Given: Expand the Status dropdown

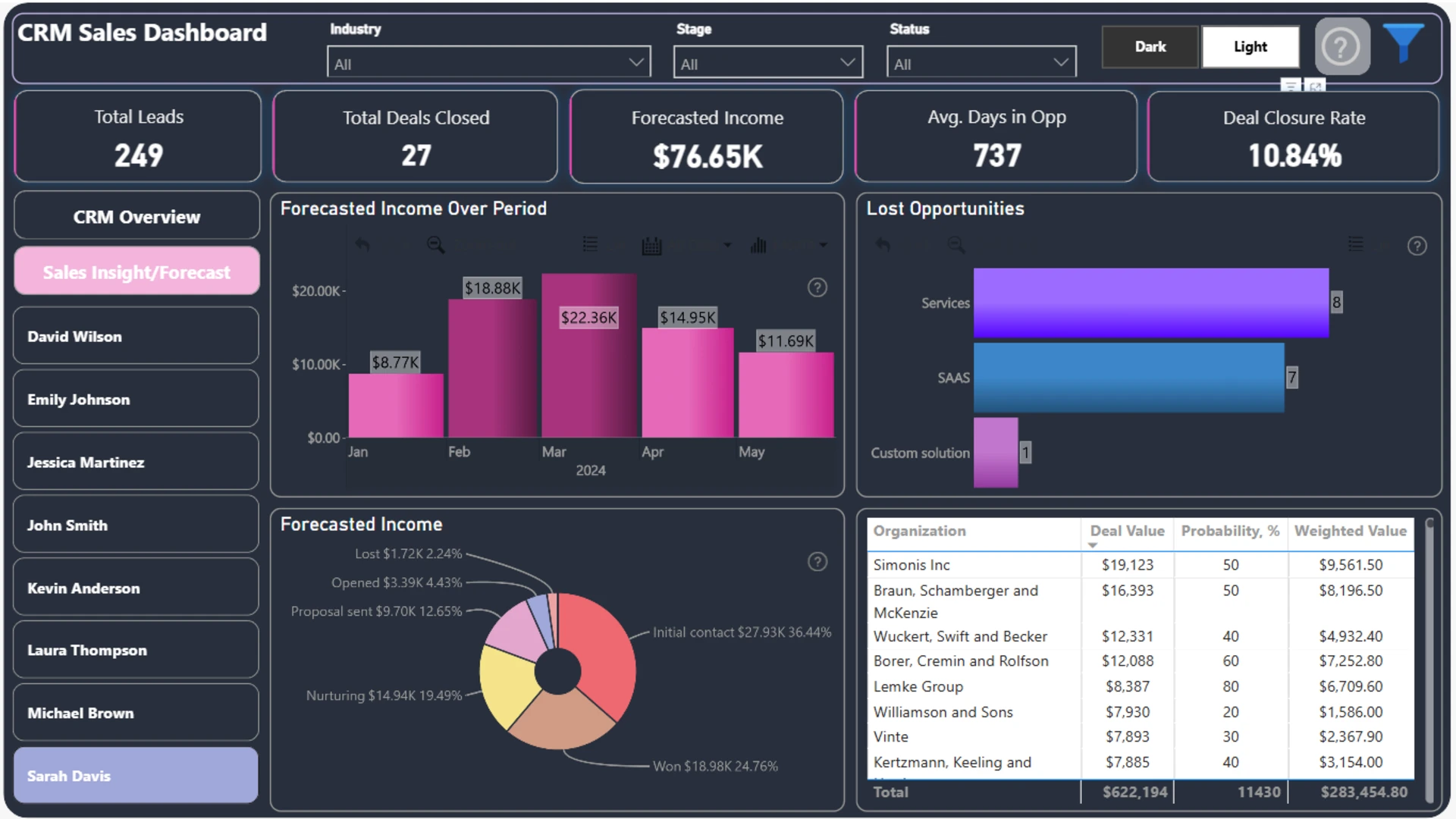Looking at the screenshot, I should point(981,62).
